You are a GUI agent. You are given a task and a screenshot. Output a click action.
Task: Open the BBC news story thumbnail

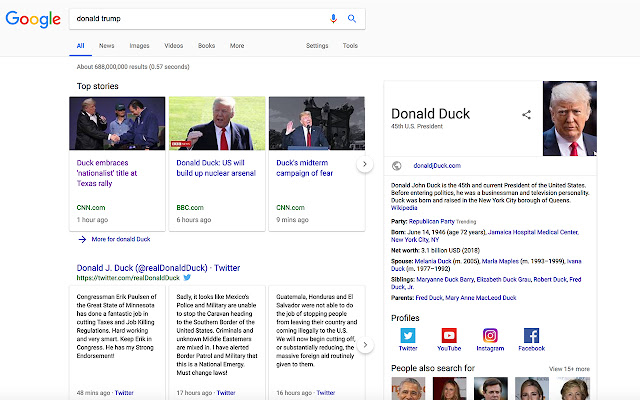click(217, 123)
